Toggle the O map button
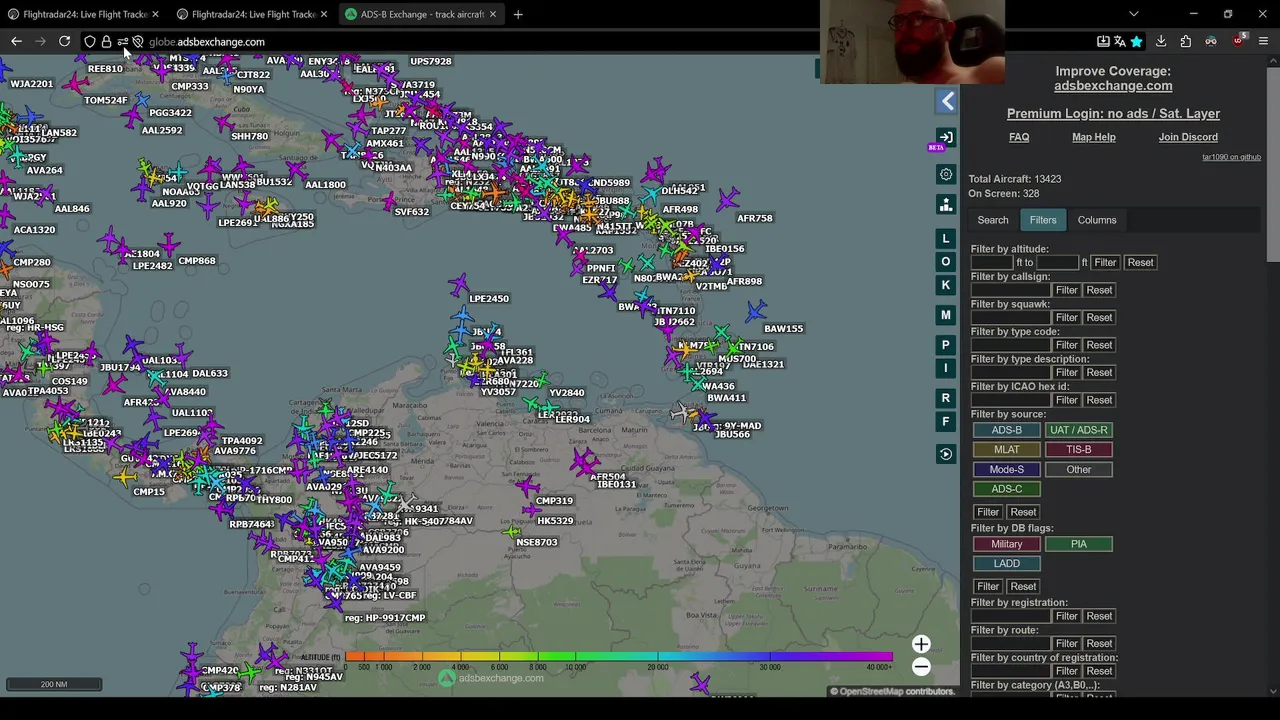The width and height of the screenshot is (1280, 720). coord(946,261)
